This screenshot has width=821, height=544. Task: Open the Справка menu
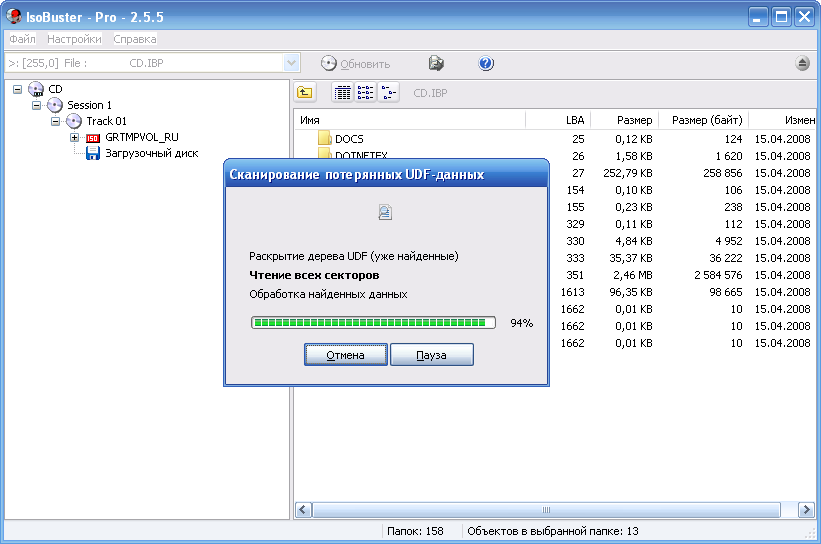click(135, 39)
